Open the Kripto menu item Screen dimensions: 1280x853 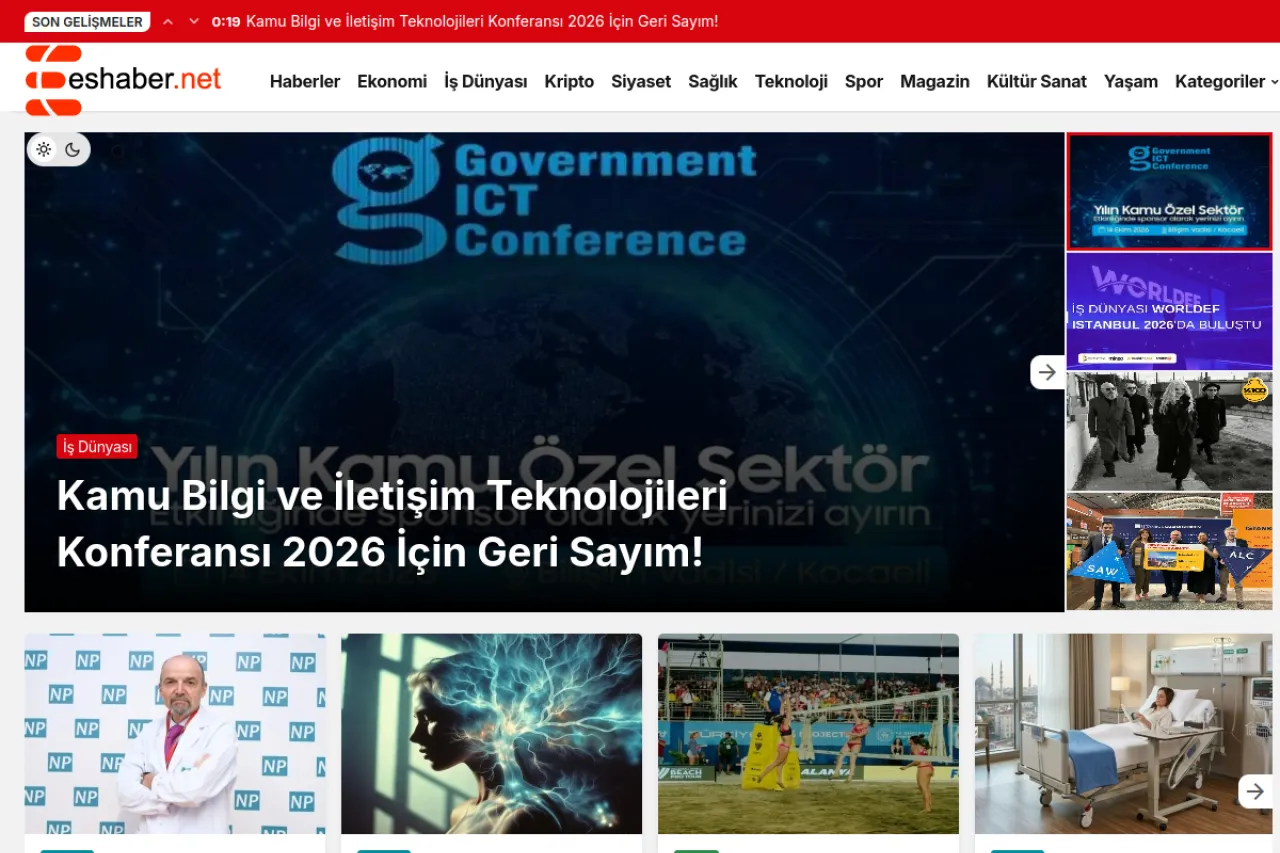569,82
